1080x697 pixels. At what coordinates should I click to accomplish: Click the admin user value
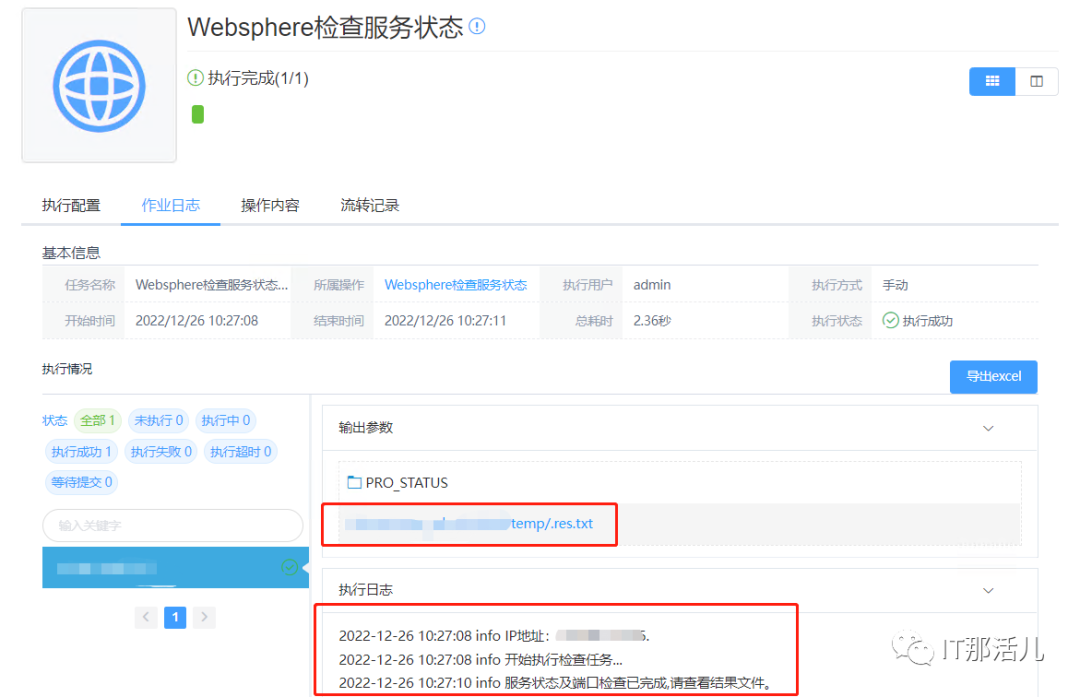tap(652, 284)
